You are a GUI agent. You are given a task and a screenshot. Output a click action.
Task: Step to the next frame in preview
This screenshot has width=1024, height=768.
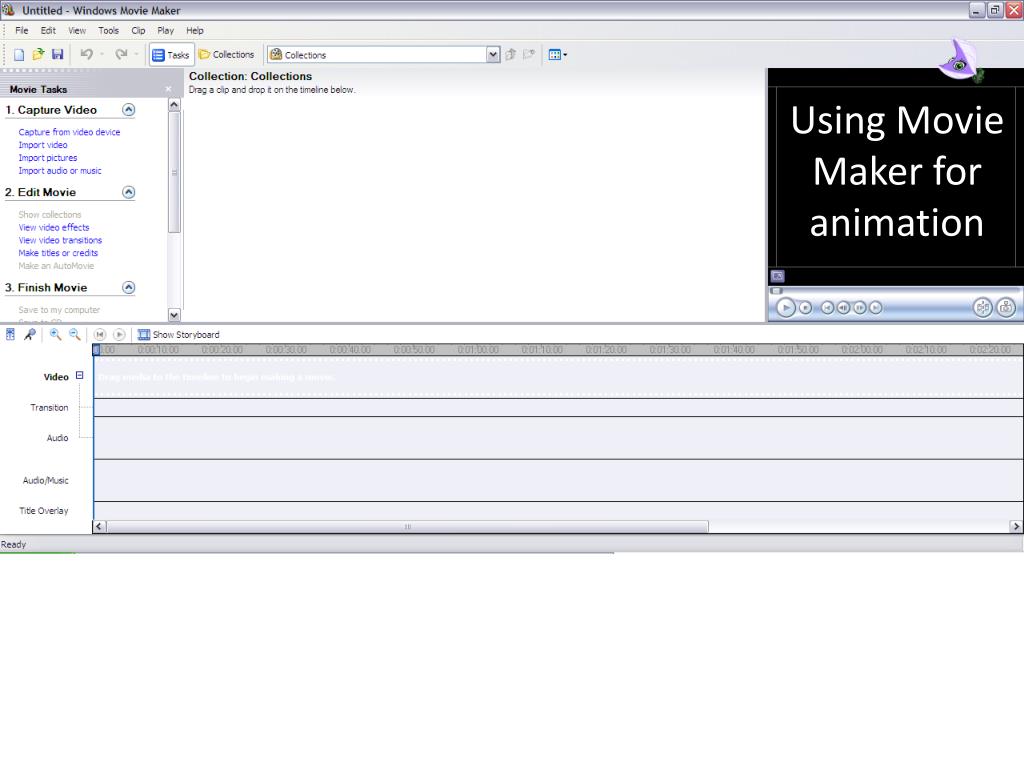(859, 308)
